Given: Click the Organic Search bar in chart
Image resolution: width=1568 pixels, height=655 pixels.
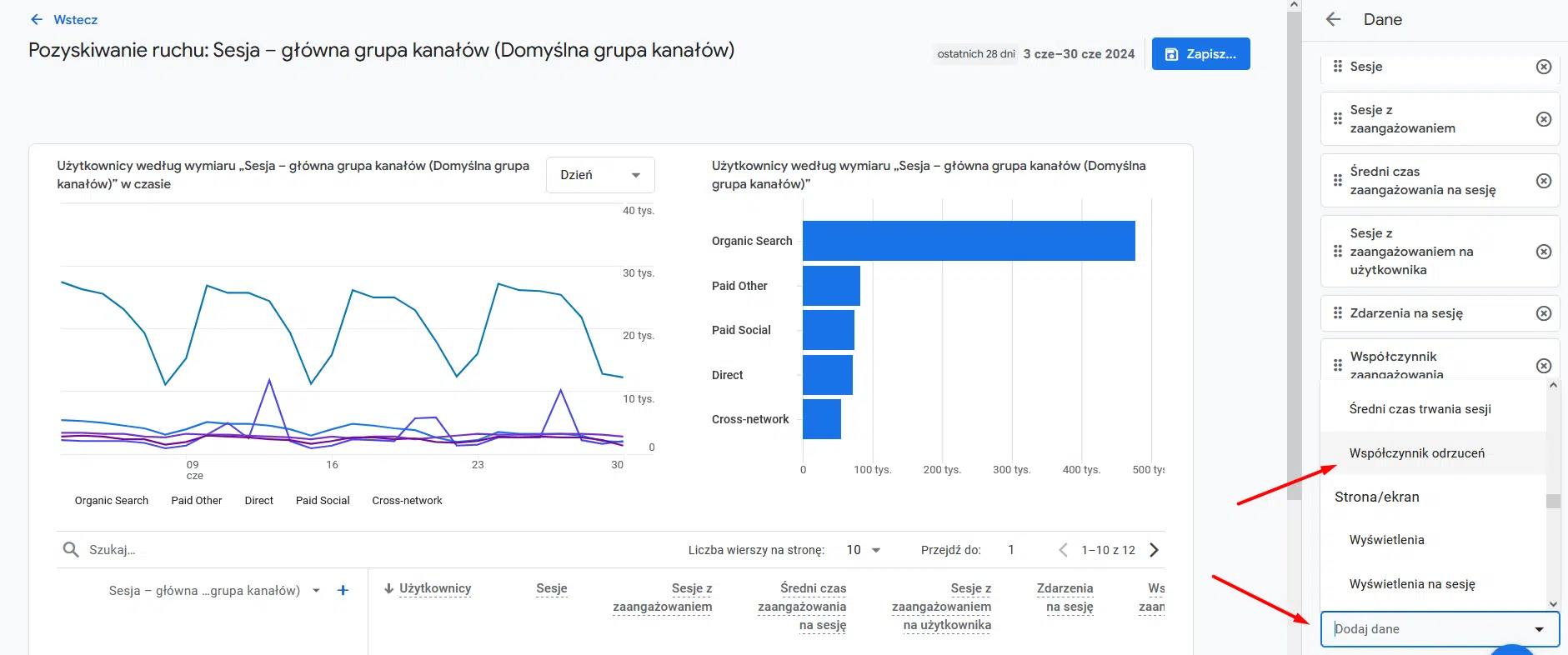Looking at the screenshot, I should click(969, 241).
